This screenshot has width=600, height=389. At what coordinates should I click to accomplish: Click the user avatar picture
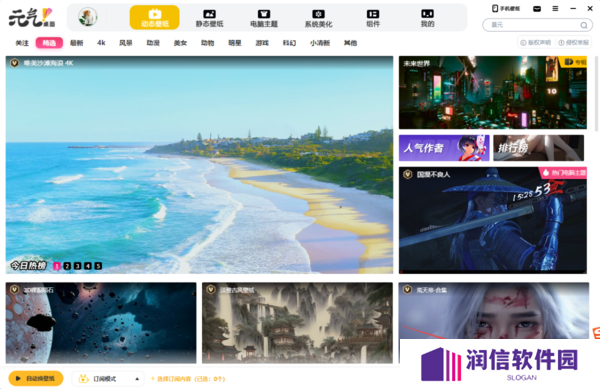(88, 17)
